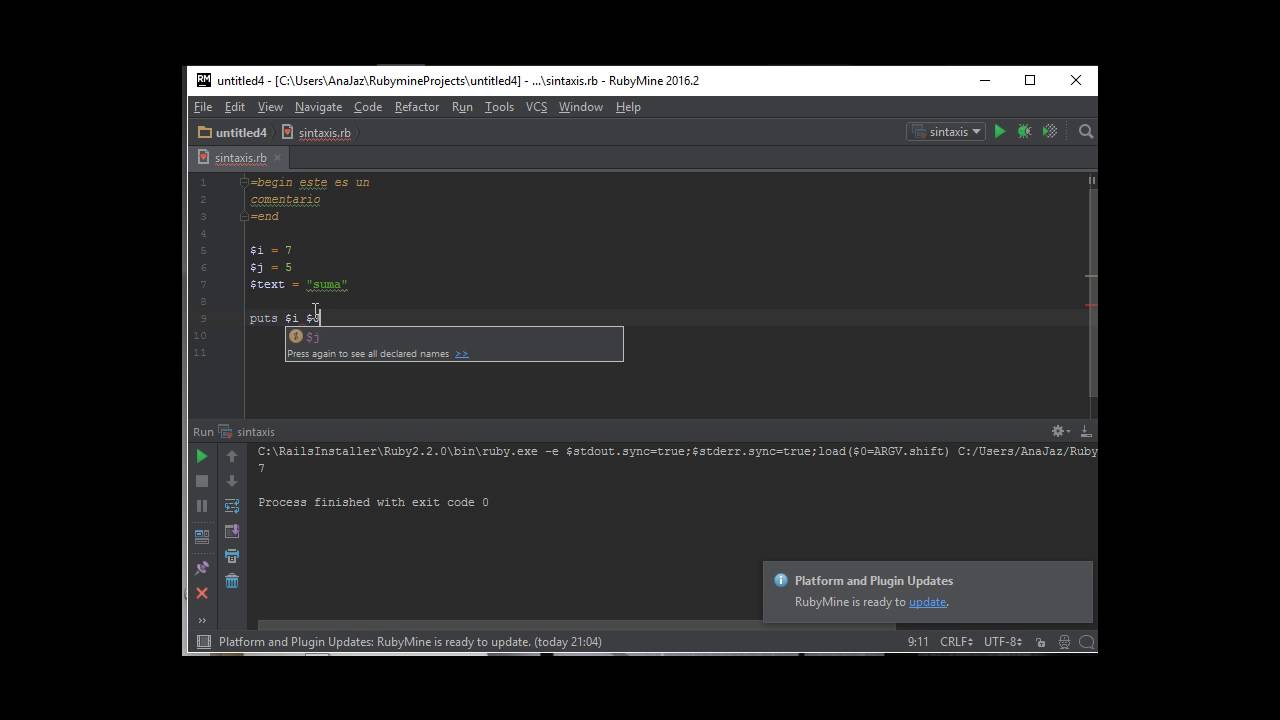Open the Edit menu
The width and height of the screenshot is (1280, 720).
pos(235,107)
